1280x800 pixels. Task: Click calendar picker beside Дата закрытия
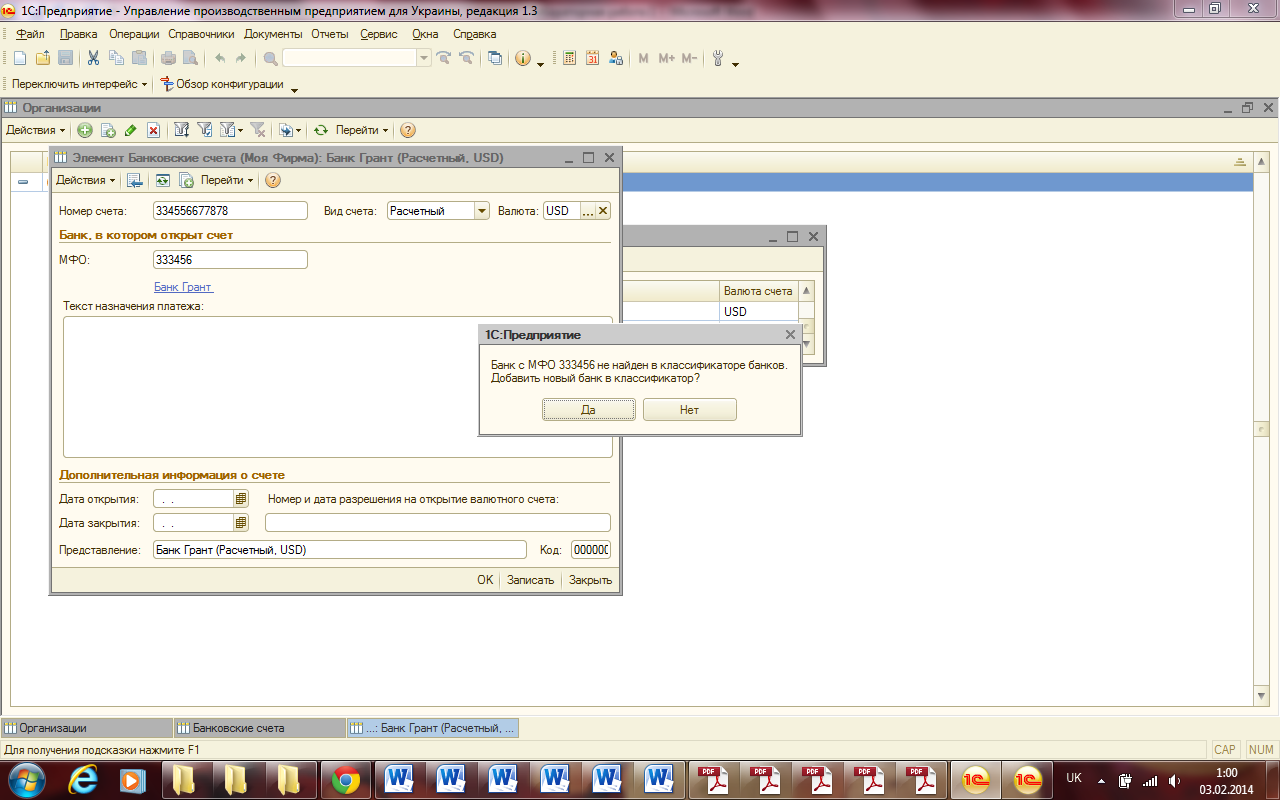(241, 522)
